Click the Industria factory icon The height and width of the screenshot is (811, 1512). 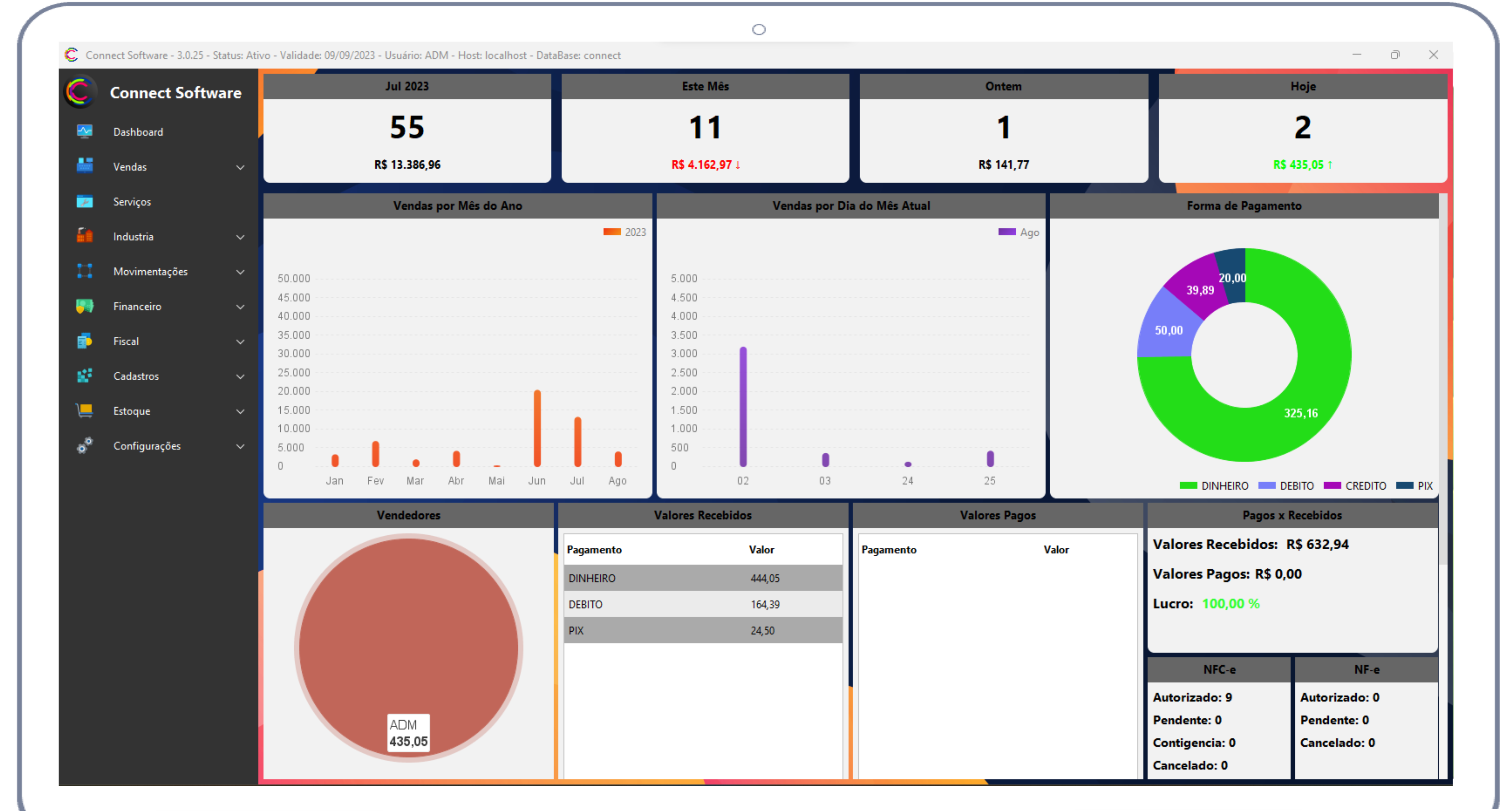click(85, 236)
